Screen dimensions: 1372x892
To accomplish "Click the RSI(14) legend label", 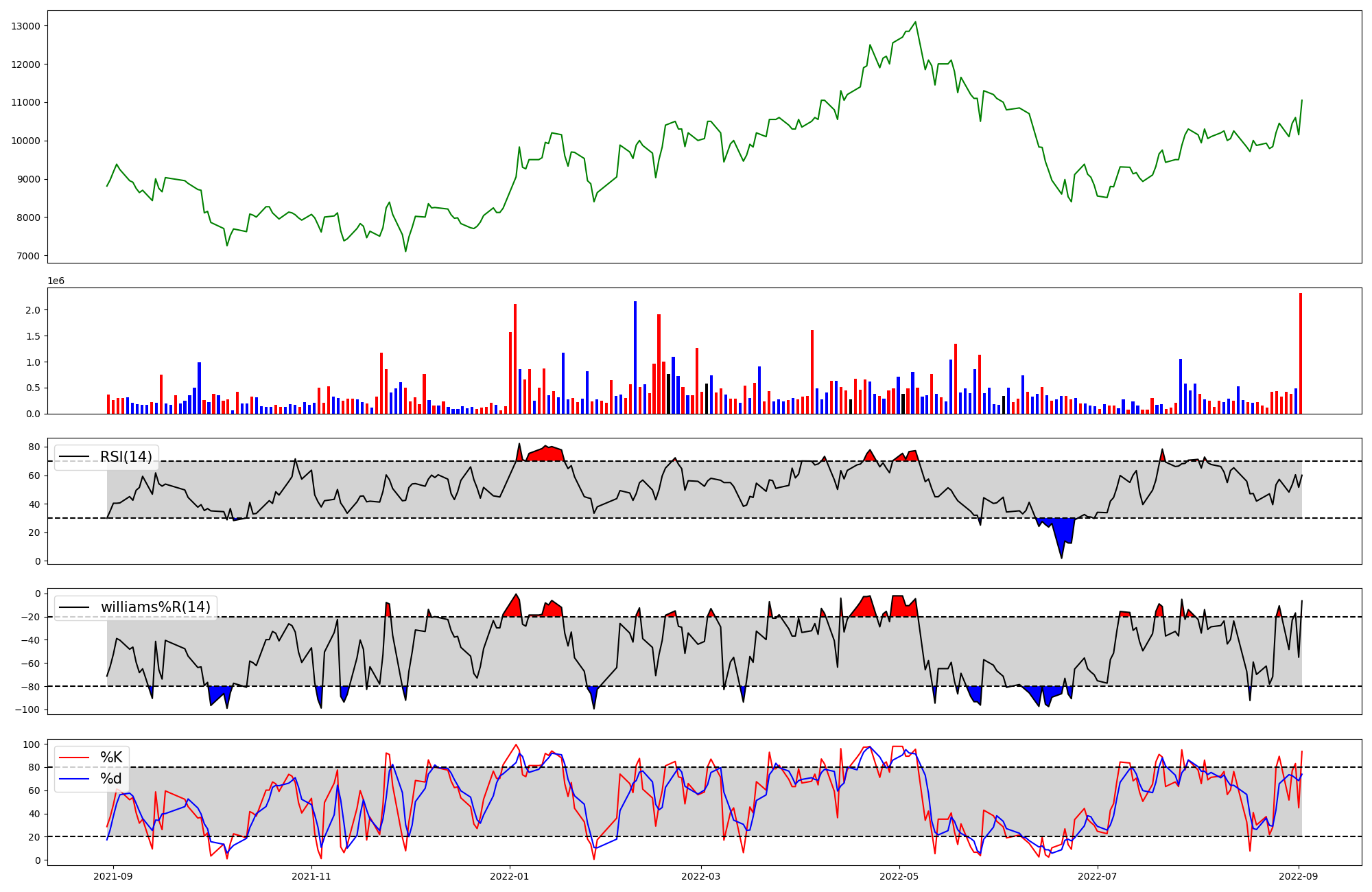I will click(x=126, y=457).
